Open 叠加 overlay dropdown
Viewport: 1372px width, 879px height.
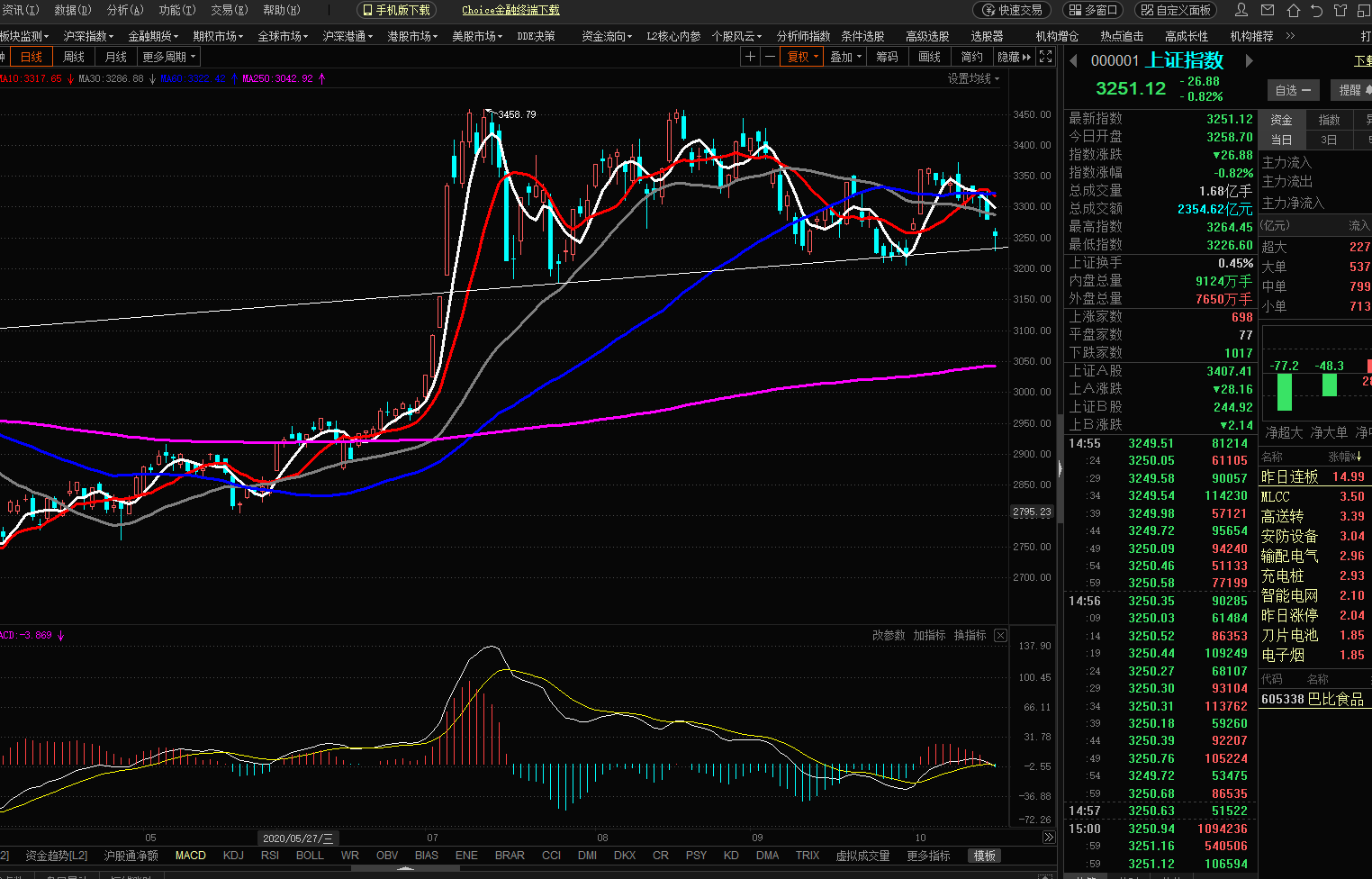click(845, 57)
